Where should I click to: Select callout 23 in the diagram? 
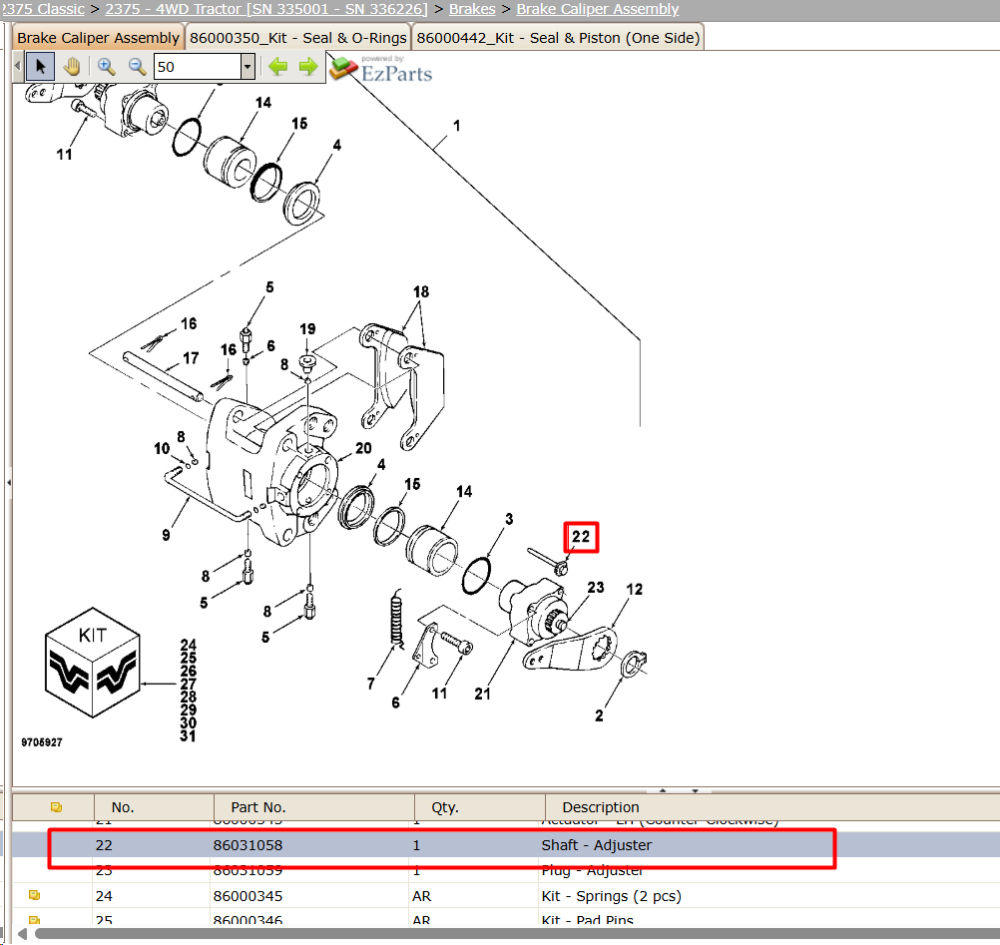596,587
